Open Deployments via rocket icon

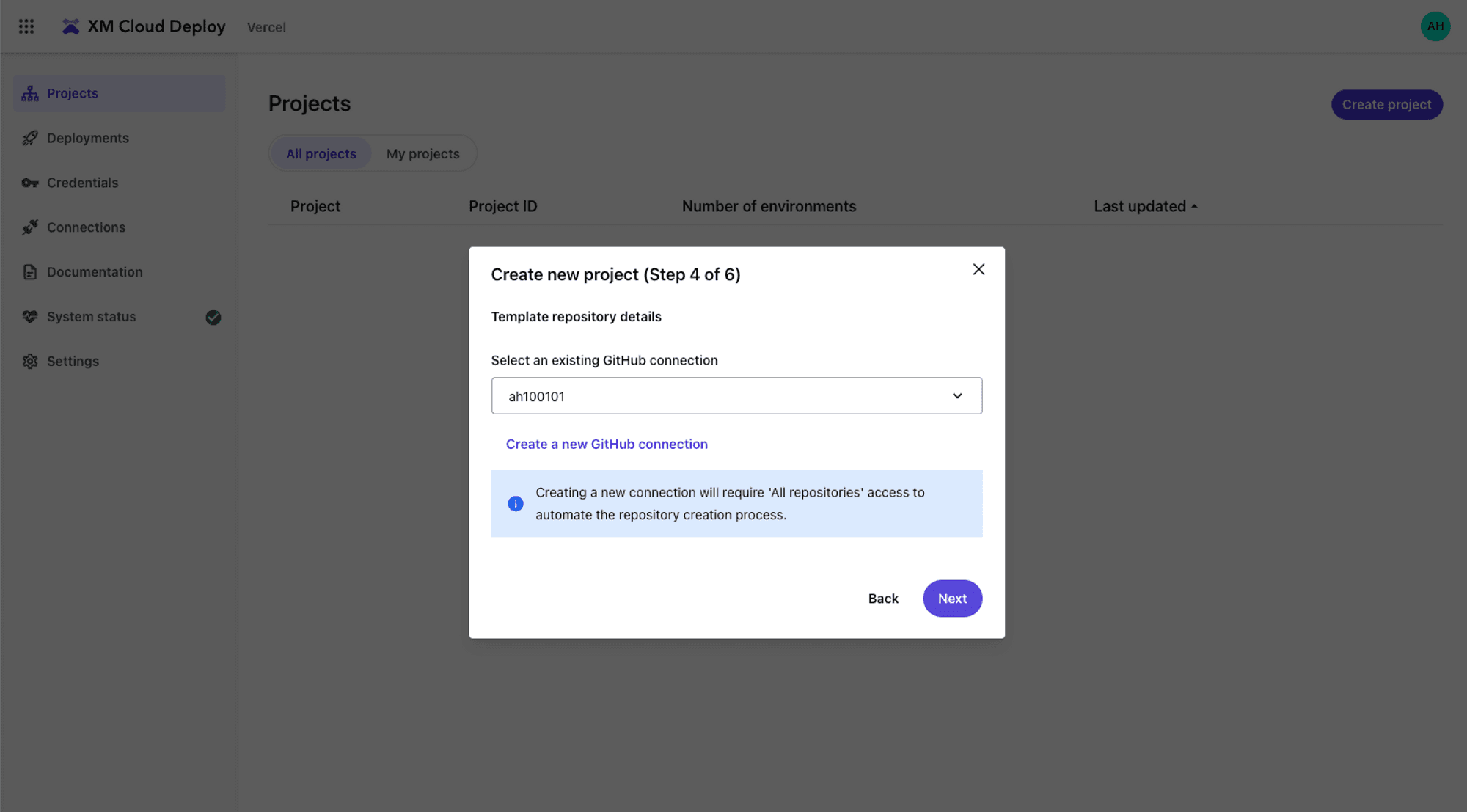coord(30,139)
